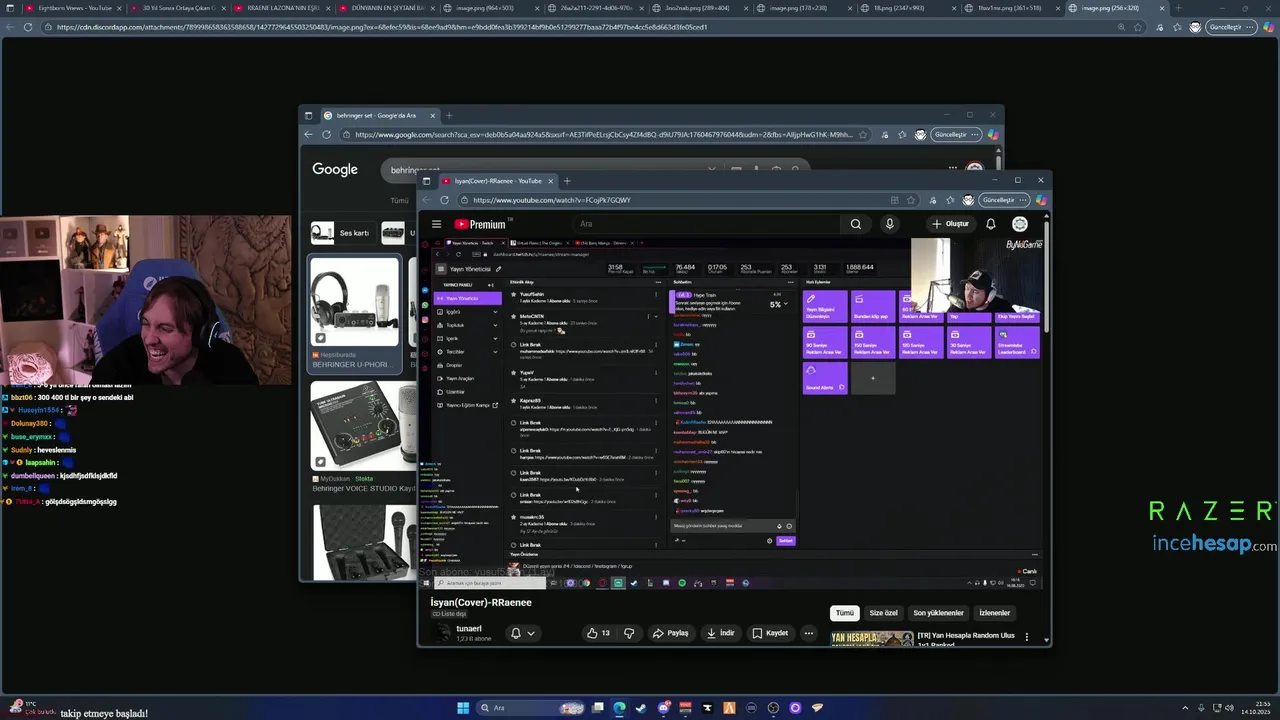Like the İsyan cover video
Screen dimensions: 1280x720
(598, 633)
